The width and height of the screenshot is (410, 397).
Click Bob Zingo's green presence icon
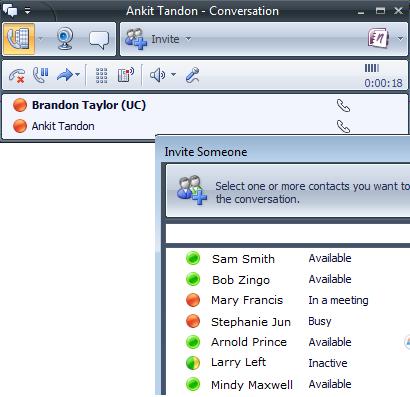(193, 279)
